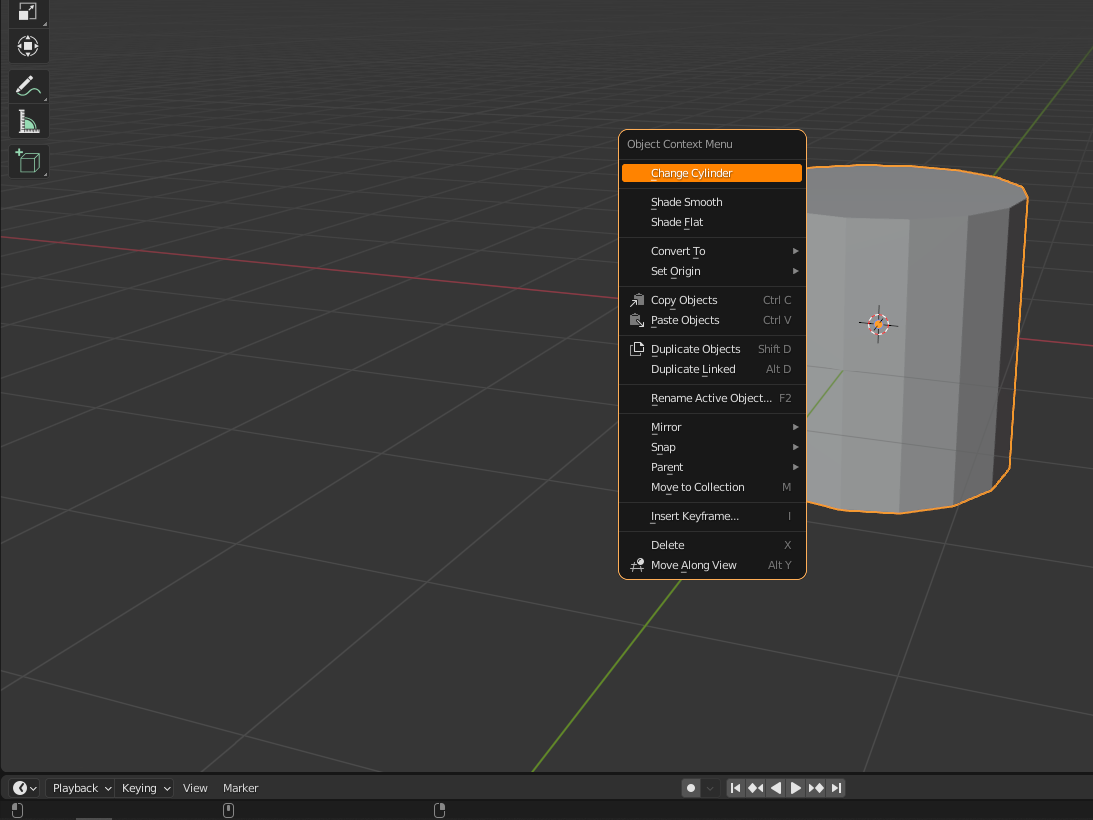Delete the object via the context menu
This screenshot has height=820, width=1093.
point(712,545)
